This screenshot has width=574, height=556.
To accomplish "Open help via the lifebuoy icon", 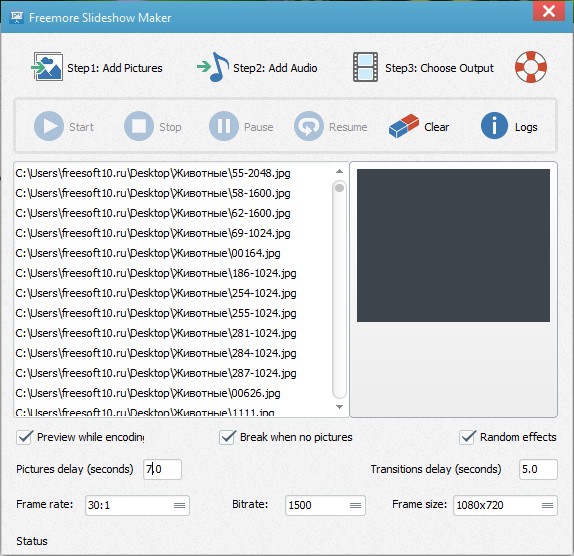I will (x=531, y=67).
